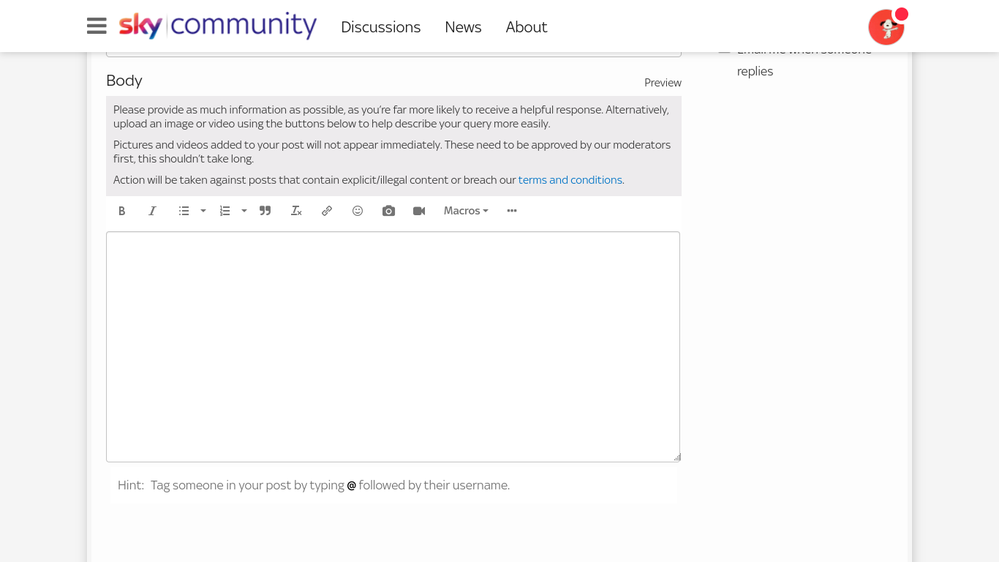Viewport: 999px width, 562px height.
Task: Insert a bulleted list
Action: [x=184, y=211]
